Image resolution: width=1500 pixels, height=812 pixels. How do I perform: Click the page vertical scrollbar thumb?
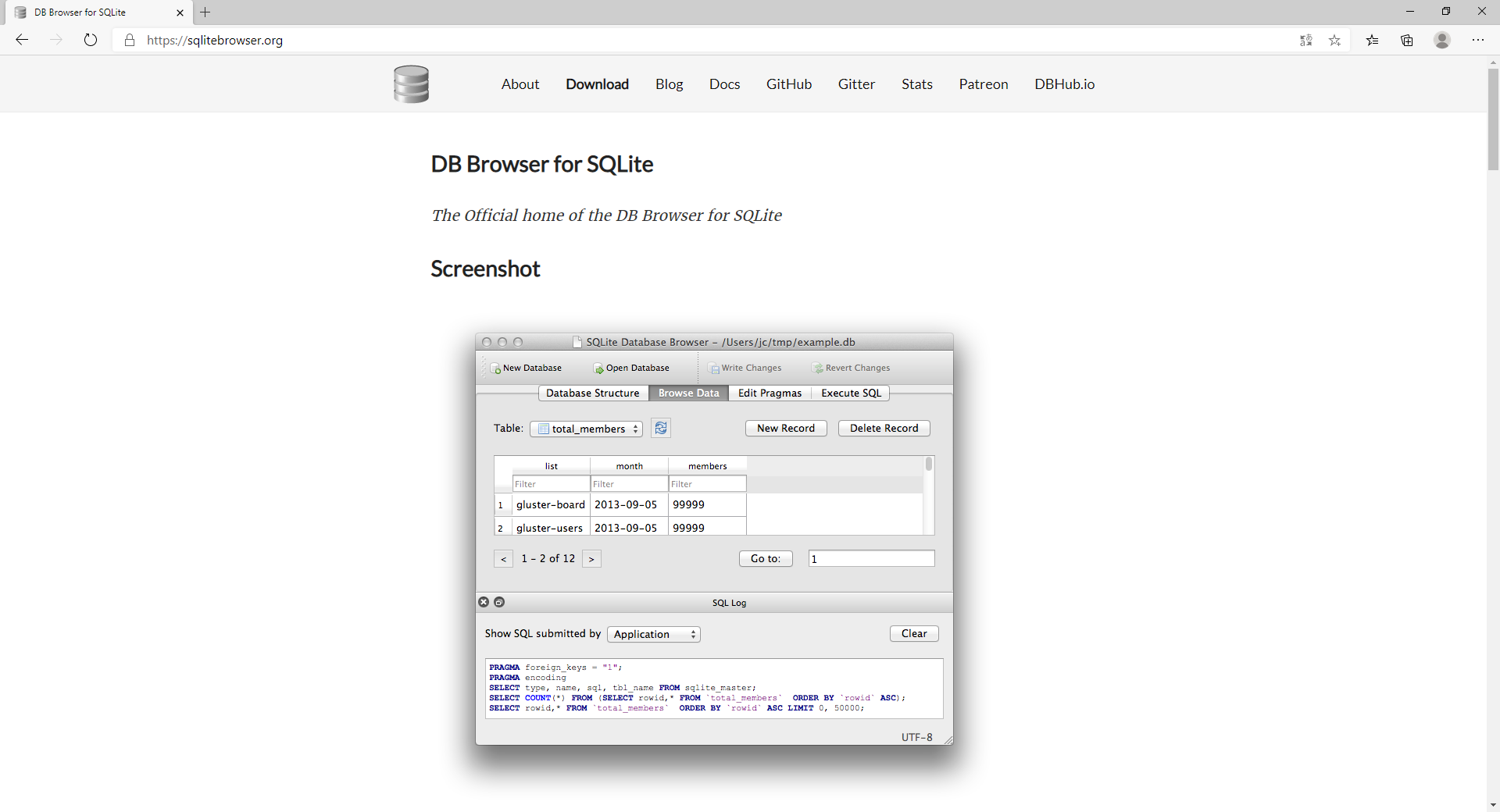[1493, 119]
